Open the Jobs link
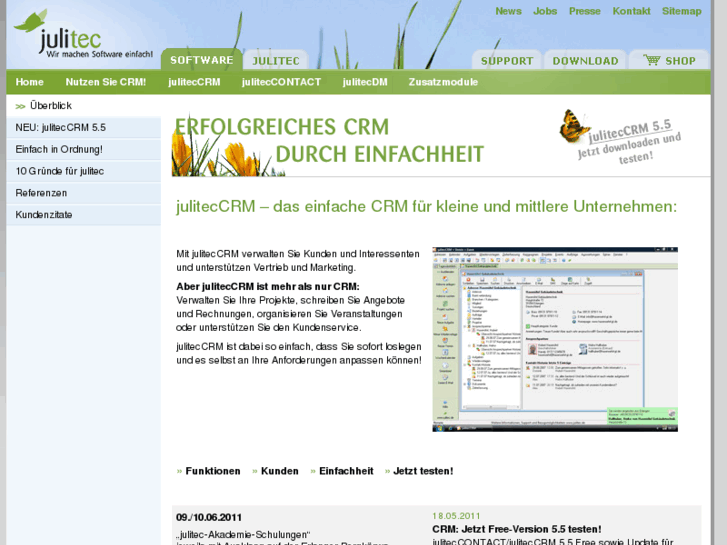 pyautogui.click(x=545, y=11)
